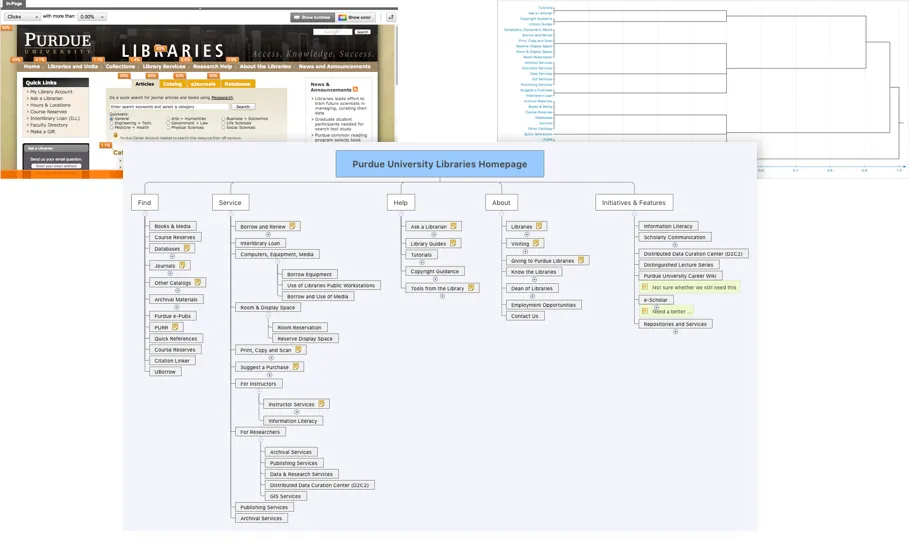
Task: Click the note icon on PURR node
Action: [x=175, y=327]
